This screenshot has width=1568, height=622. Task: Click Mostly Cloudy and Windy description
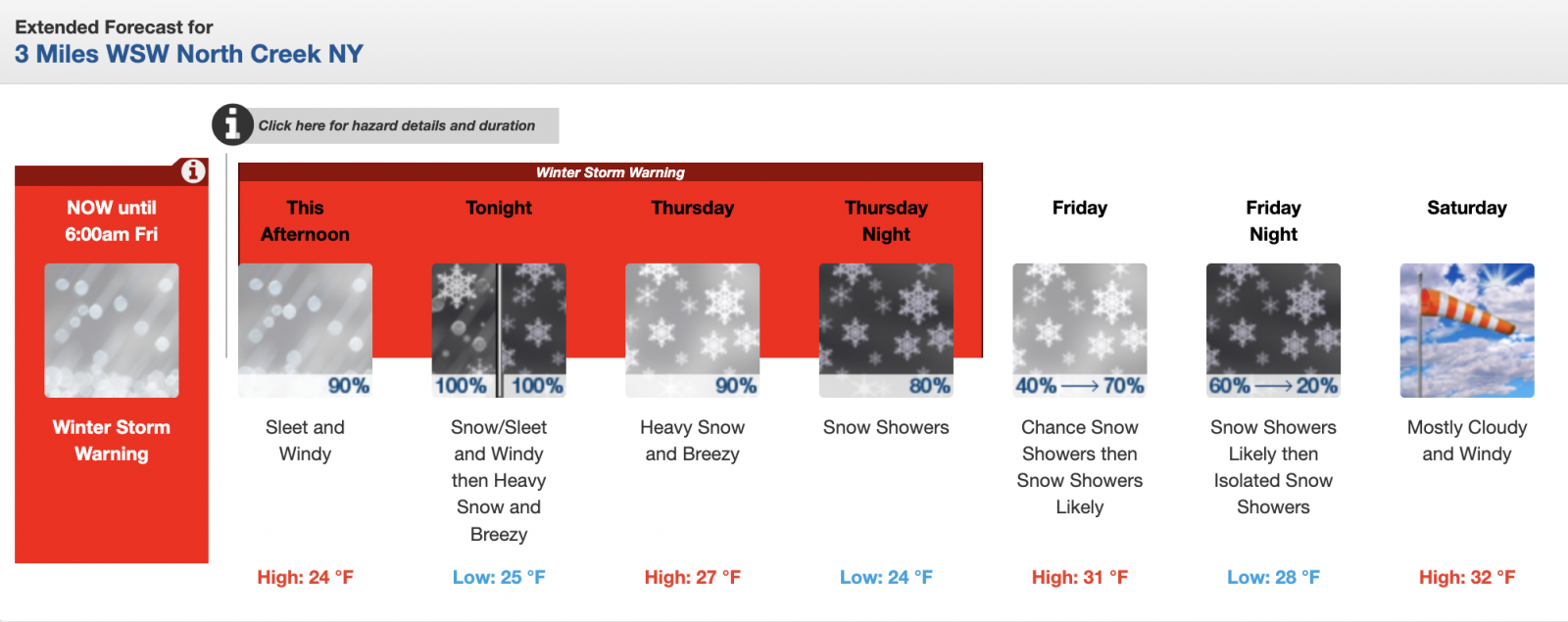[1466, 441]
